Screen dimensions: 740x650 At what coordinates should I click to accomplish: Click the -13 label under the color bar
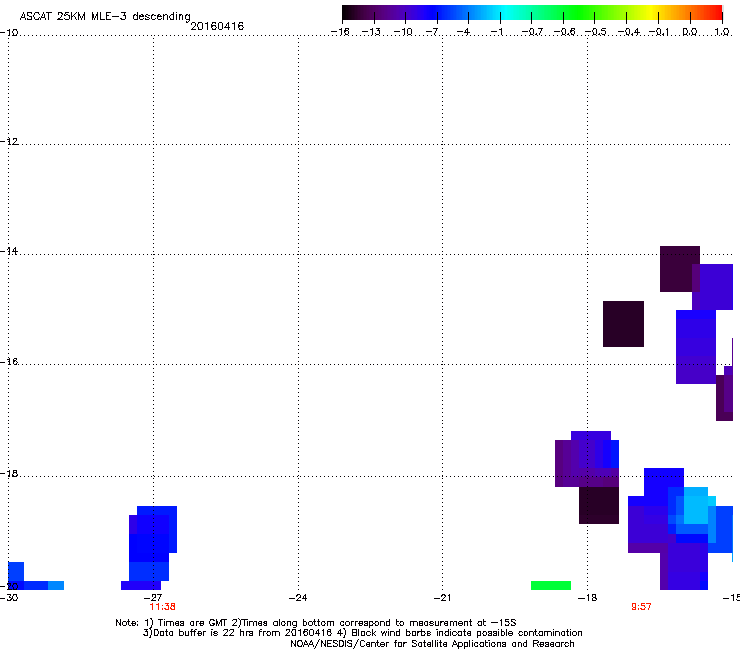coord(371,32)
